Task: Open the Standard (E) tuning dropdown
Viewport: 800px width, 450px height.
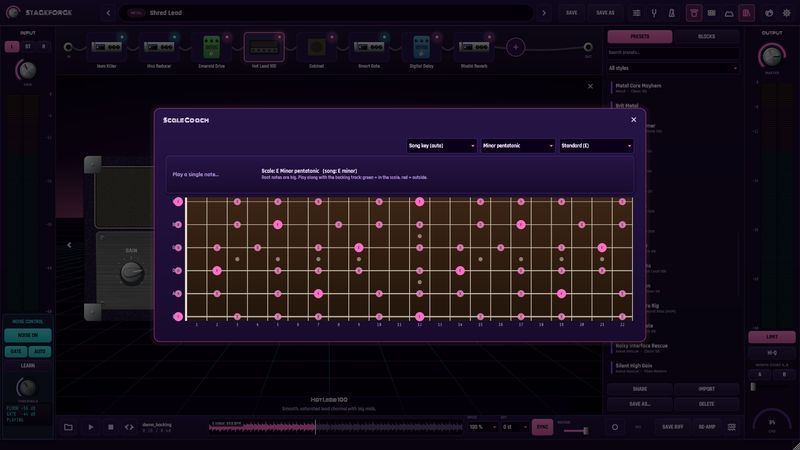Action: click(596, 146)
